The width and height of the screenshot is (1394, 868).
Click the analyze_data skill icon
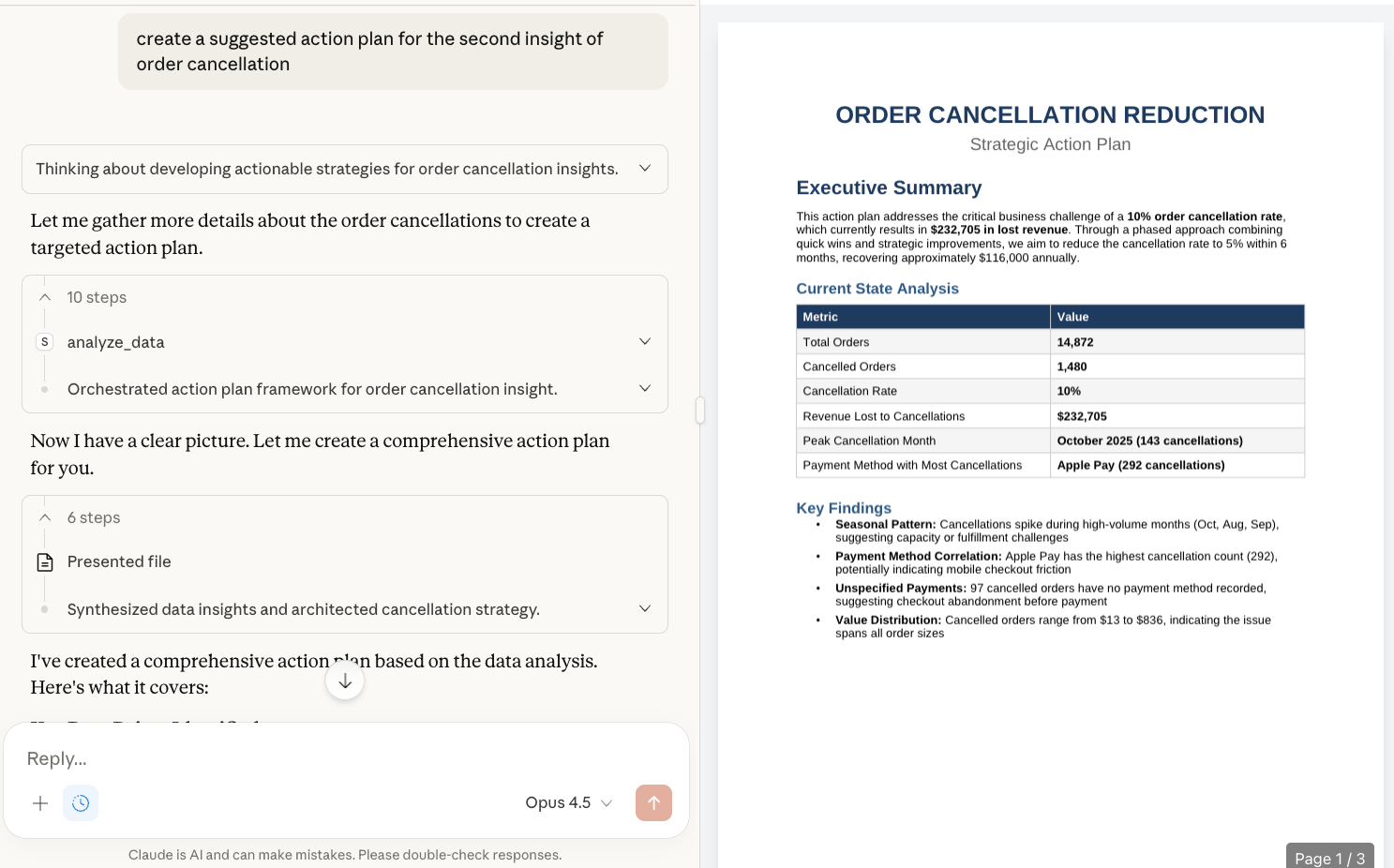click(x=45, y=342)
